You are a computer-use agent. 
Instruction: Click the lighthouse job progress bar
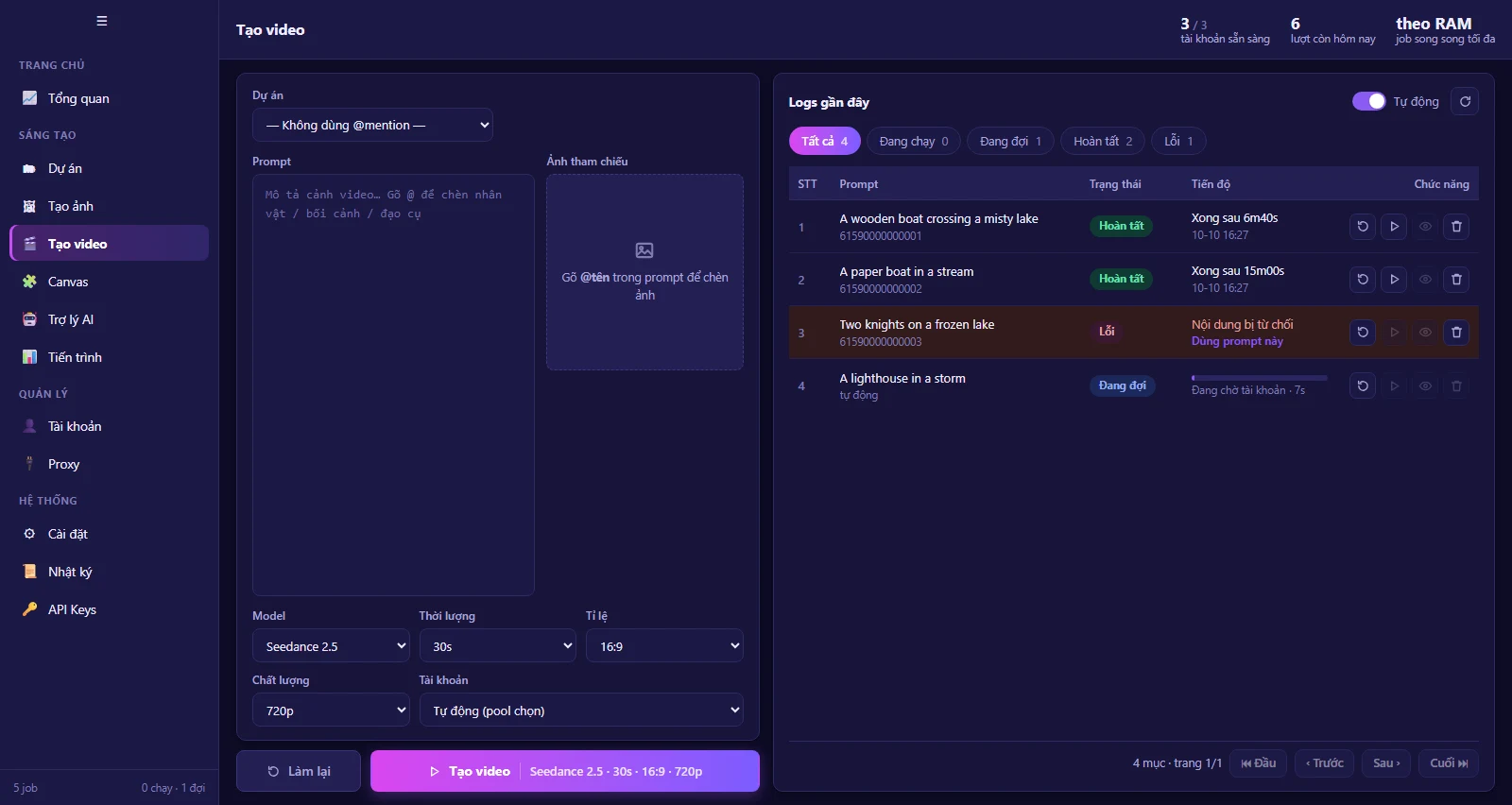(x=1260, y=378)
